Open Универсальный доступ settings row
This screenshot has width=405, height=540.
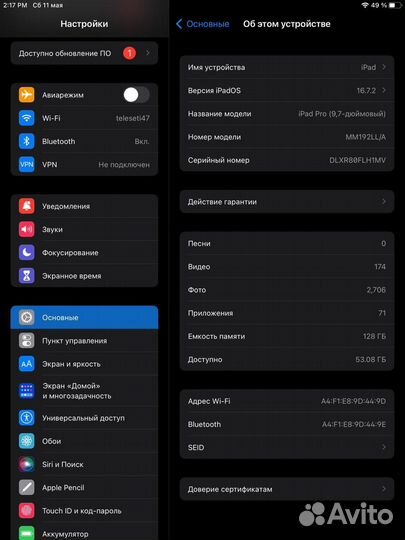(x=84, y=418)
